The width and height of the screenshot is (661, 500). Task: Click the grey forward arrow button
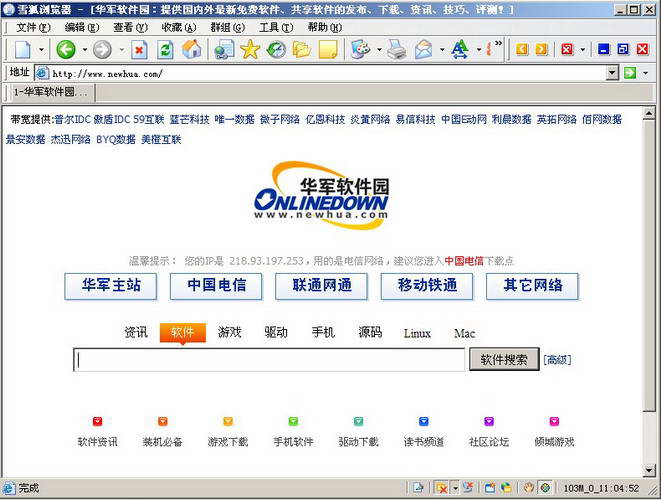pyautogui.click(x=102, y=50)
